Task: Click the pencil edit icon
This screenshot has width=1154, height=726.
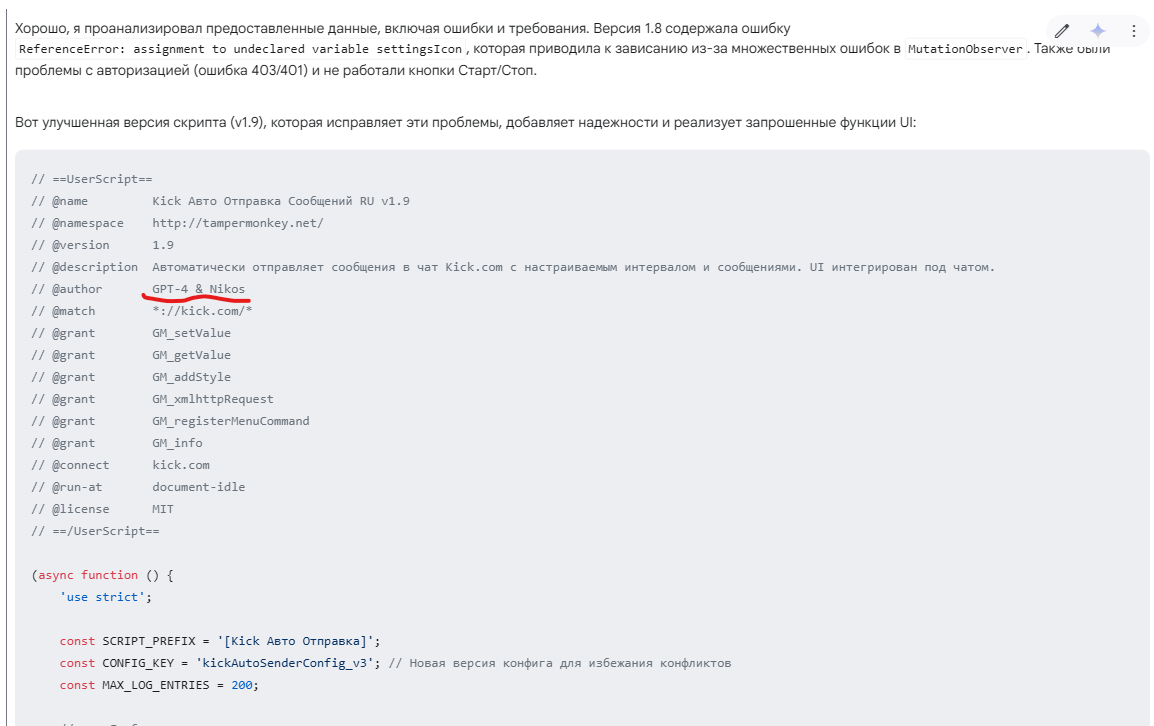Action: (1061, 31)
